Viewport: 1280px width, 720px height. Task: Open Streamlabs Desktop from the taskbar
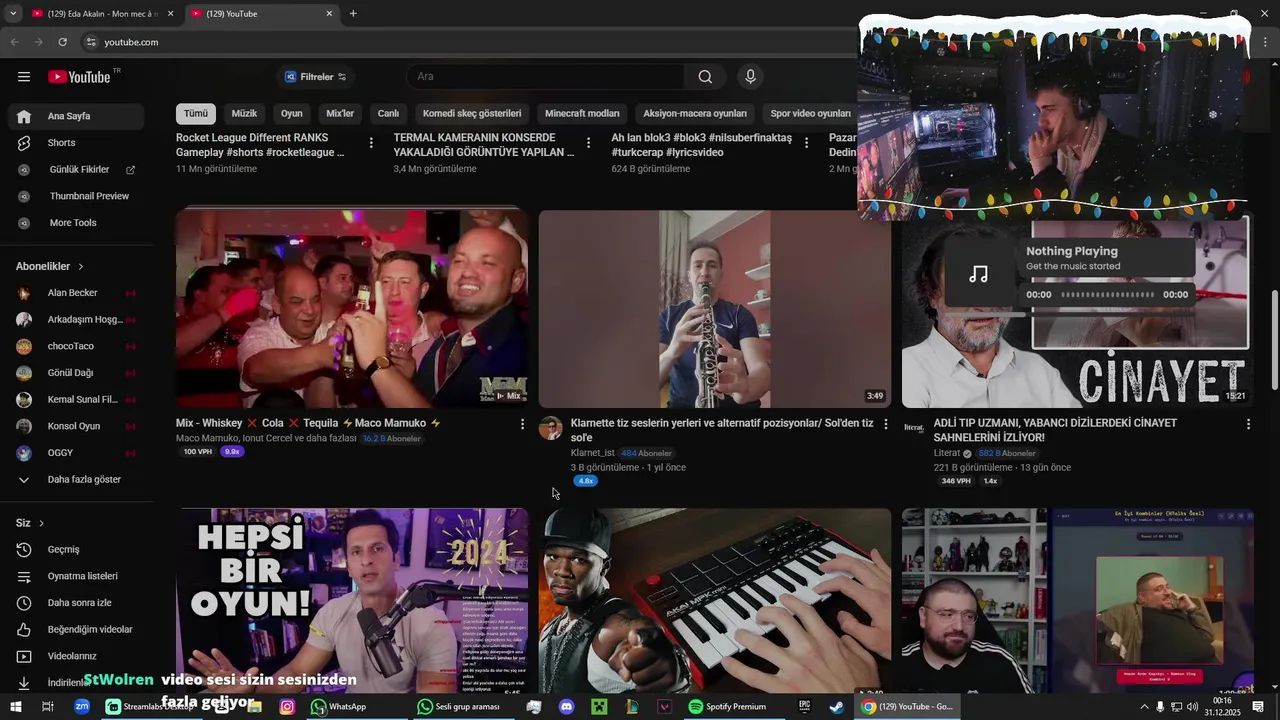pyautogui.click(x=150, y=707)
